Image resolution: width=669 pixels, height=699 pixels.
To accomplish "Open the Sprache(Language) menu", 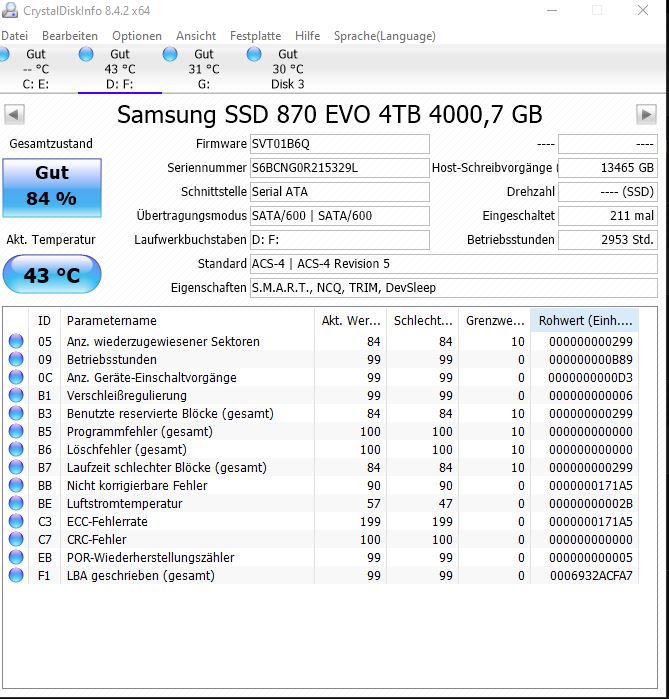I will pyautogui.click(x=385, y=36).
